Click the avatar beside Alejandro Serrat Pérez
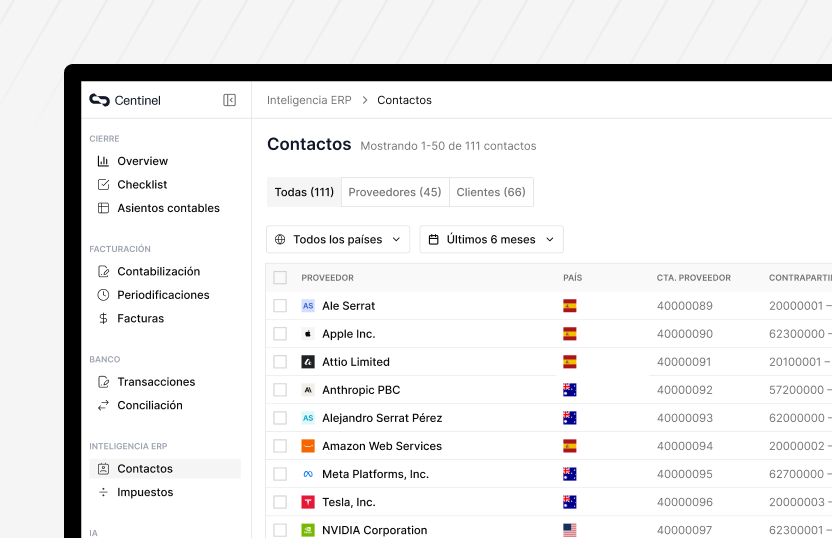 [x=308, y=418]
